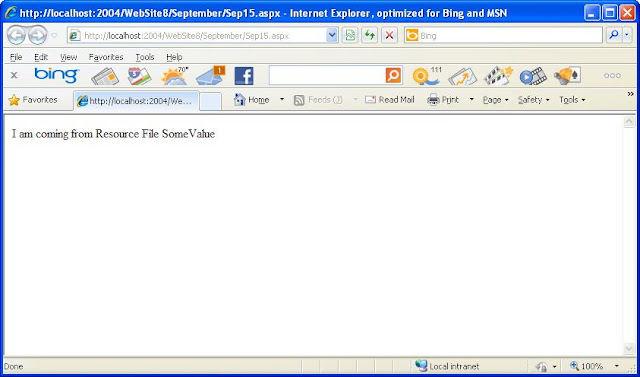Click the address bar URL field
Screen dimensions: 640x377
click(x=198, y=35)
